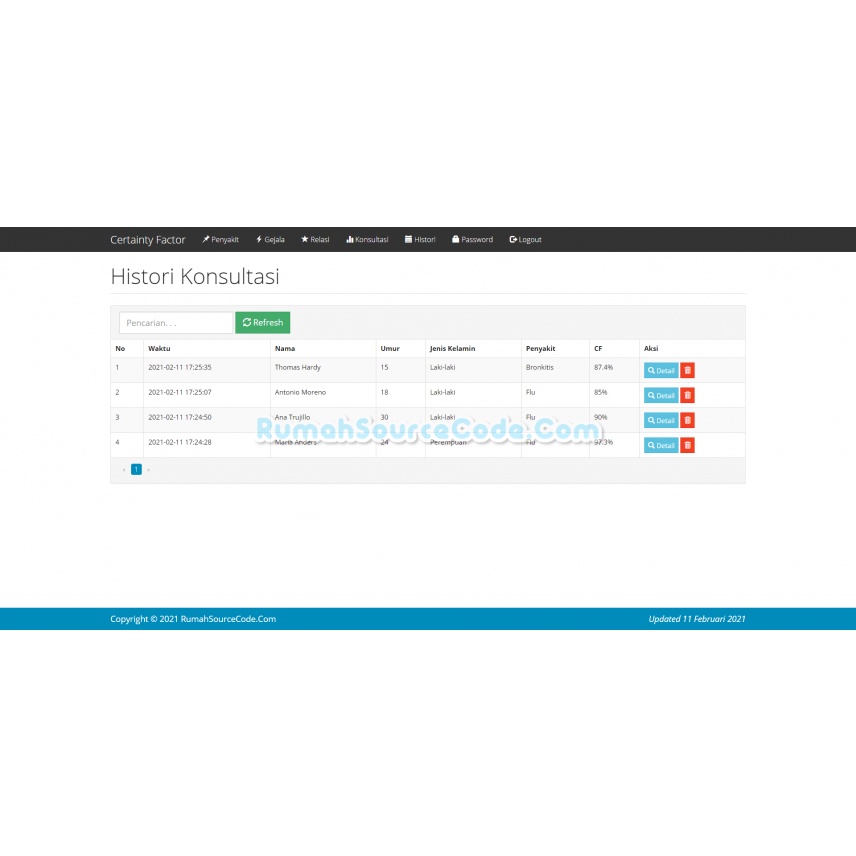Click the Jenis Kelamin column header
The image size is (856, 856).
[x=453, y=348]
